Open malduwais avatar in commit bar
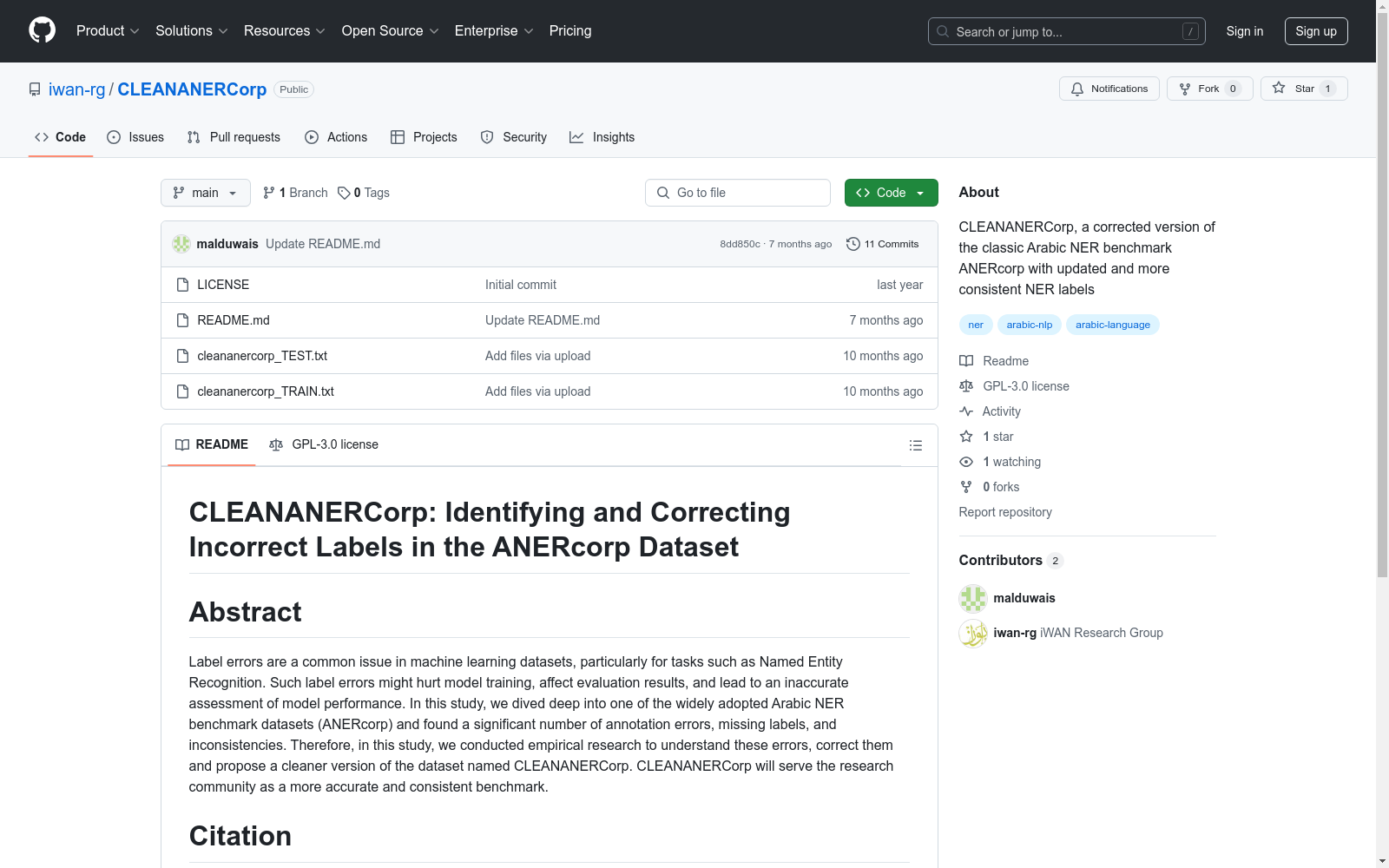This screenshot has height=868, width=1389. point(181,244)
